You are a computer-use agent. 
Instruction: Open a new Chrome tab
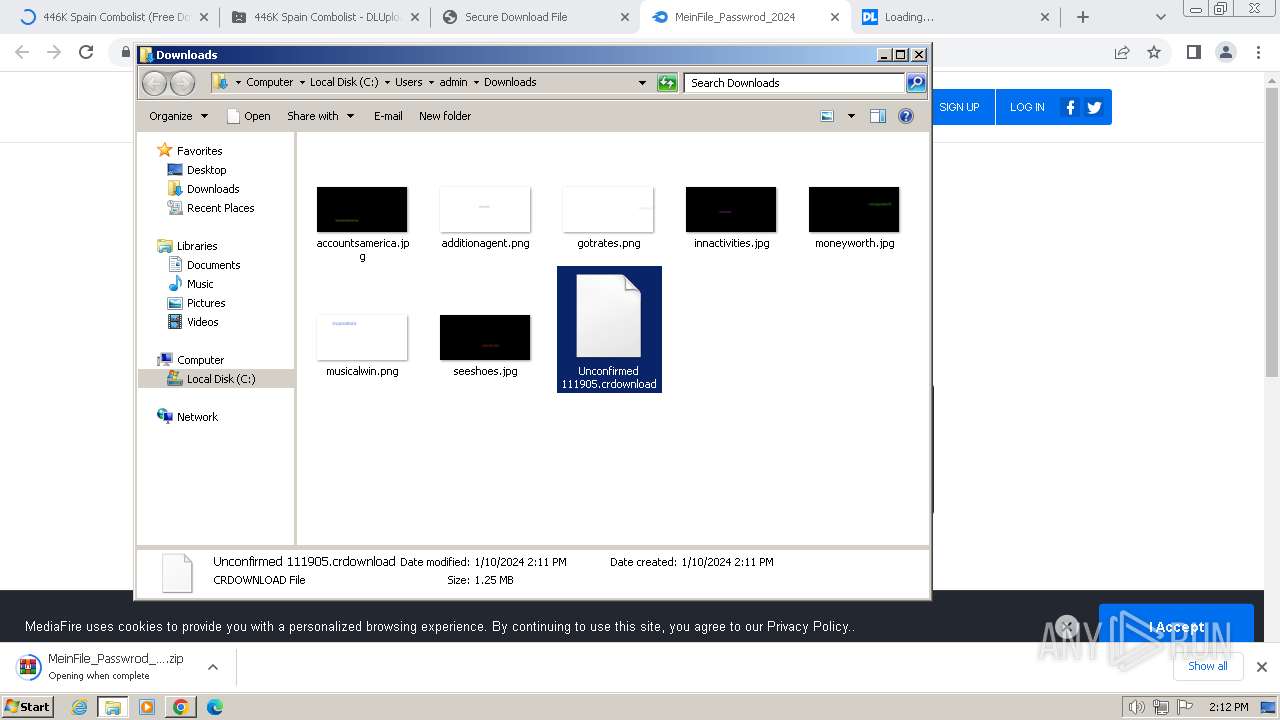click(1083, 17)
